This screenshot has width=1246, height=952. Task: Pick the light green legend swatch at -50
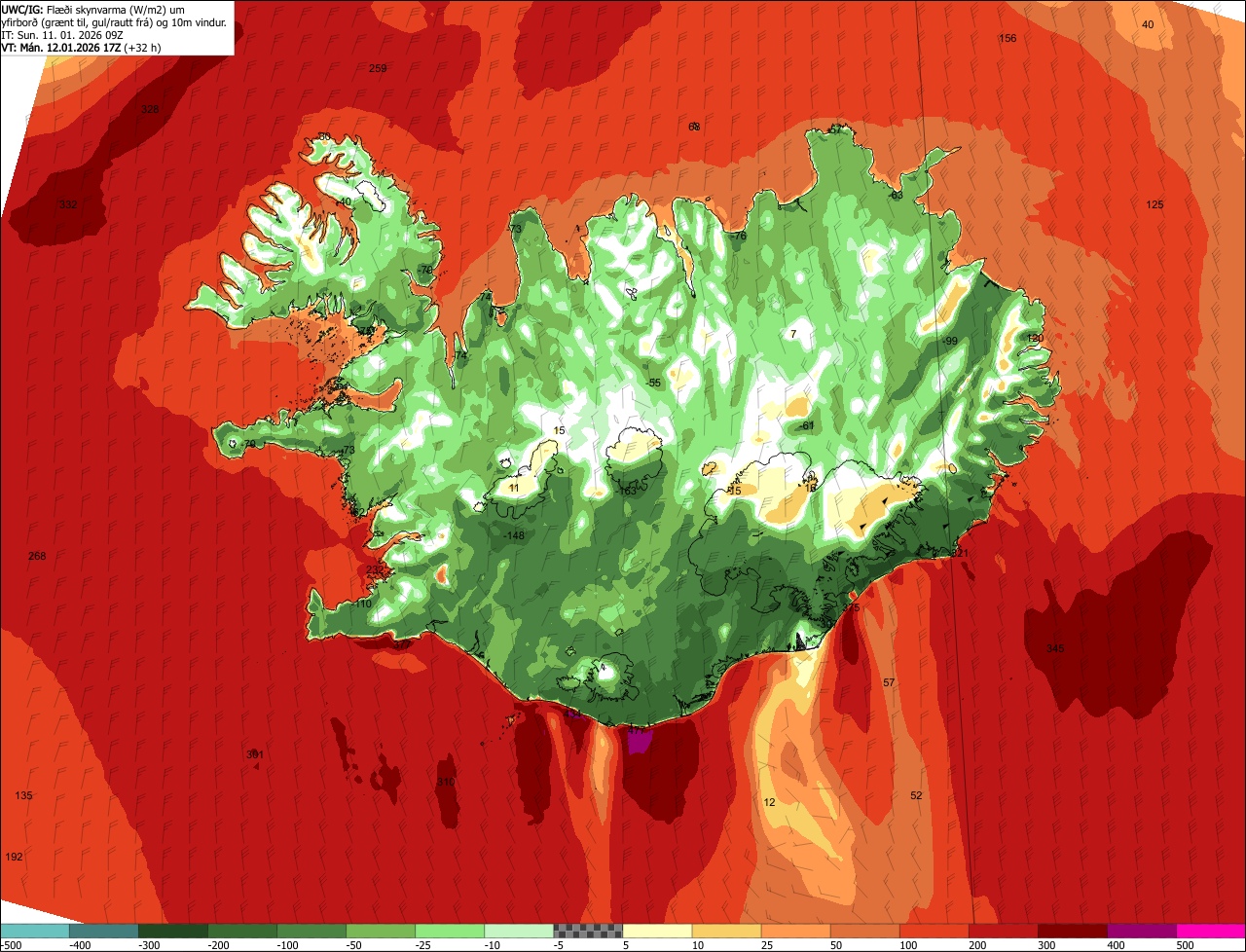click(381, 931)
